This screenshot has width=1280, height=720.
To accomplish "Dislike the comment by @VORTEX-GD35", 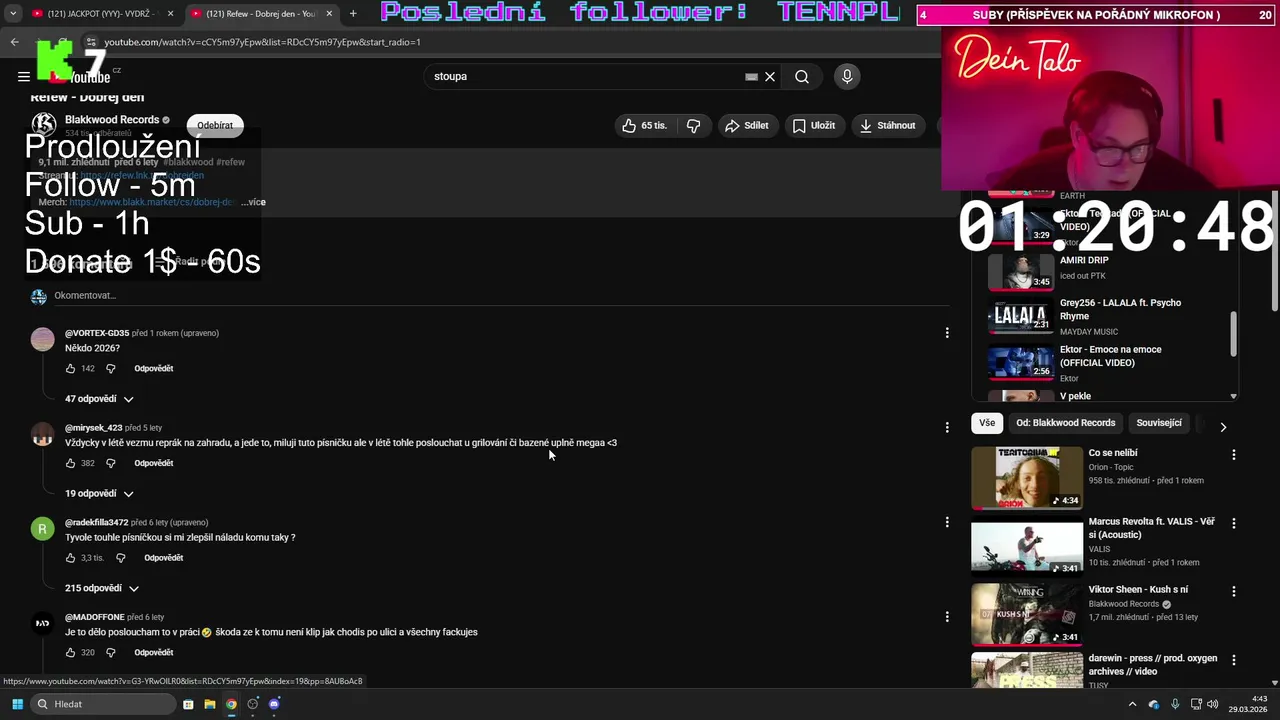I will [x=110, y=368].
